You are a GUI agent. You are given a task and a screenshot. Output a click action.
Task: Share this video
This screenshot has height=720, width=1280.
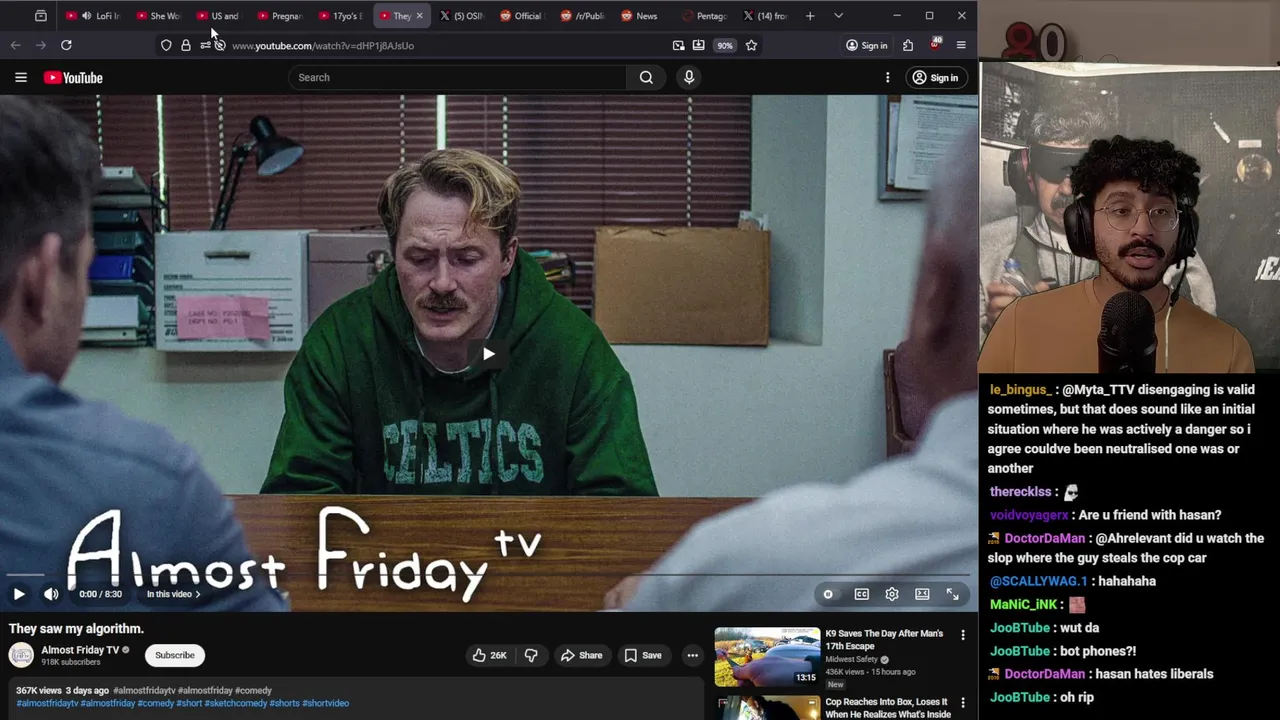click(581, 655)
